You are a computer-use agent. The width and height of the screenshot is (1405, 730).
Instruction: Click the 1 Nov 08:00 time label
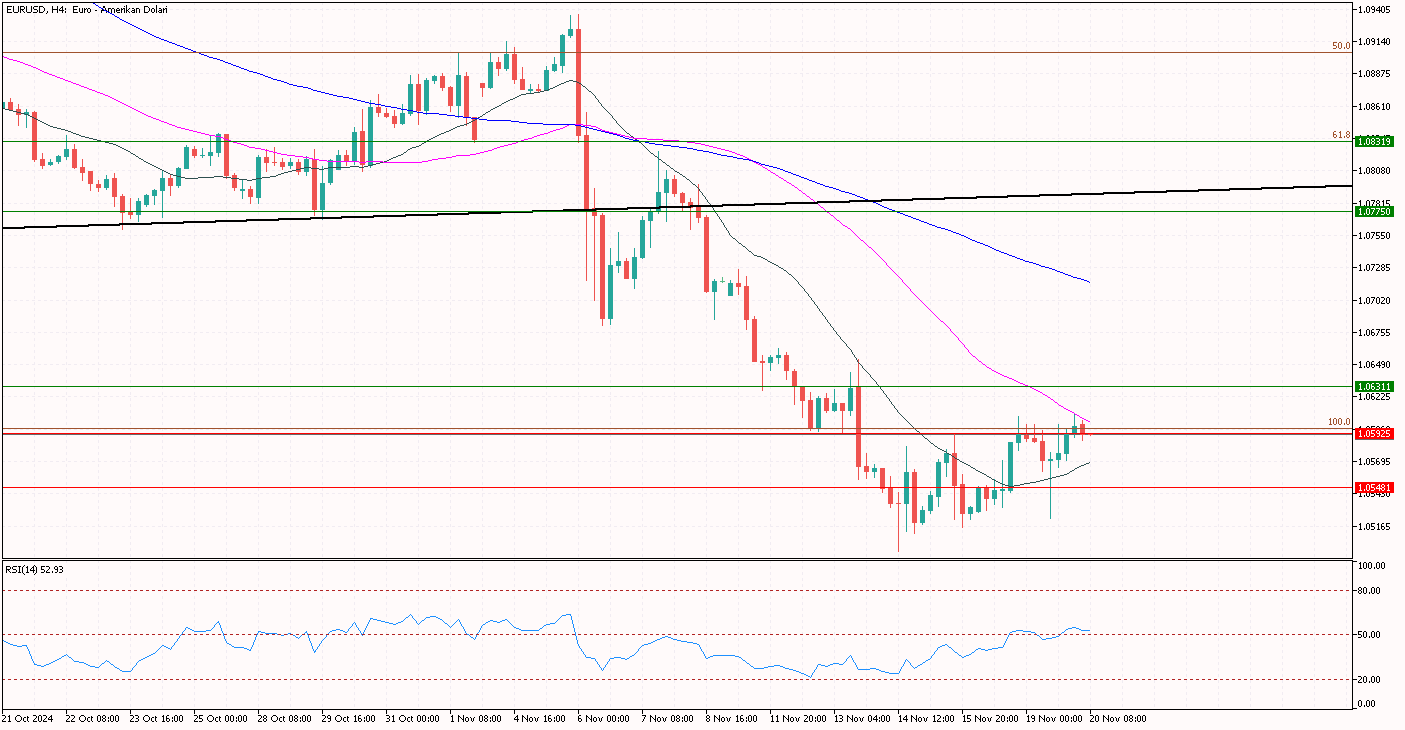pyautogui.click(x=476, y=719)
